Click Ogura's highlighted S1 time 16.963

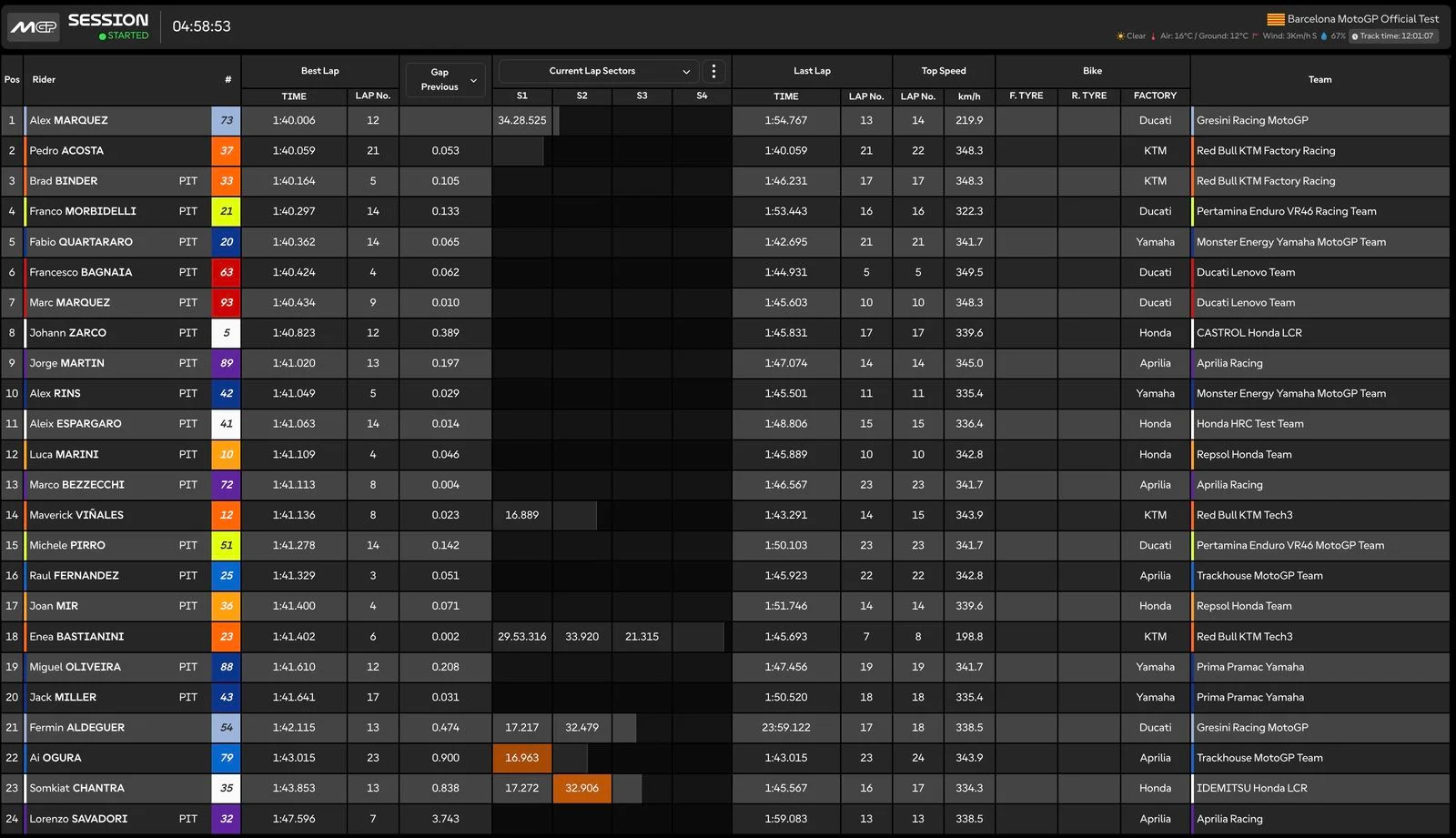pyautogui.click(x=521, y=758)
